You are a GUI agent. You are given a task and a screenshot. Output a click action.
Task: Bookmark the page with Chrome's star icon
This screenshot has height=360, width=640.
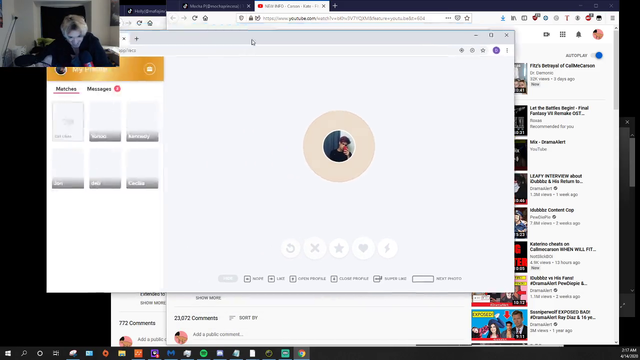coord(483,50)
